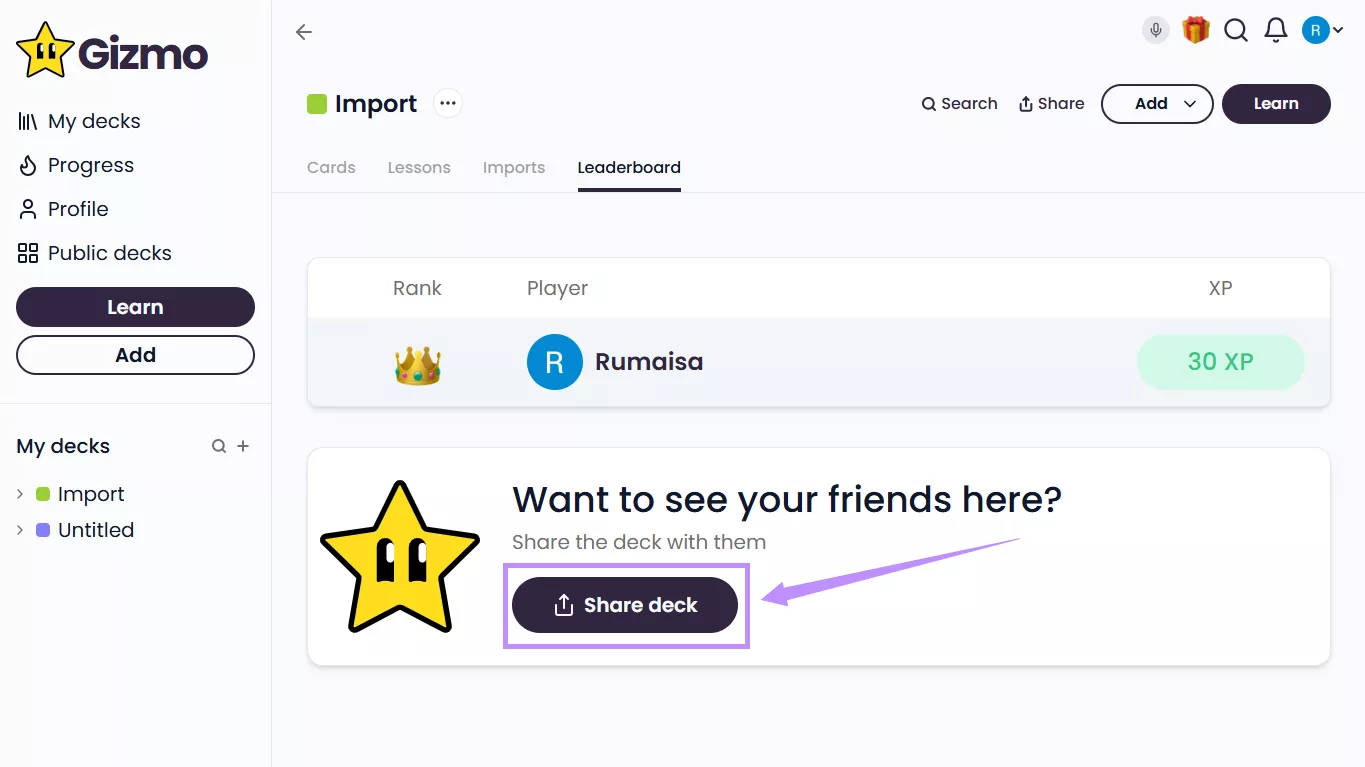Open the profile avatar chevron menu
The image size is (1365, 767).
point(1336,30)
